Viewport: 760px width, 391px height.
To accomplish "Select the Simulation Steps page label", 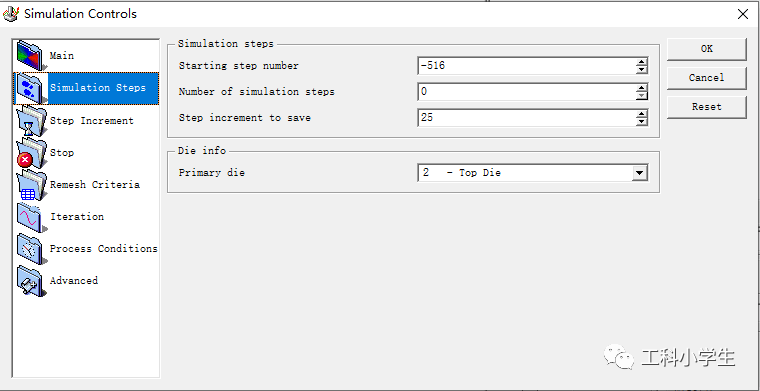I will click(98, 88).
